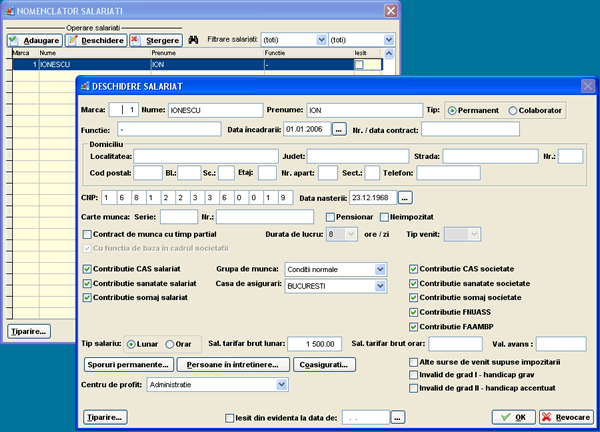Click Nume input field with IONESCU
This screenshot has height=432, width=600.
[215, 110]
